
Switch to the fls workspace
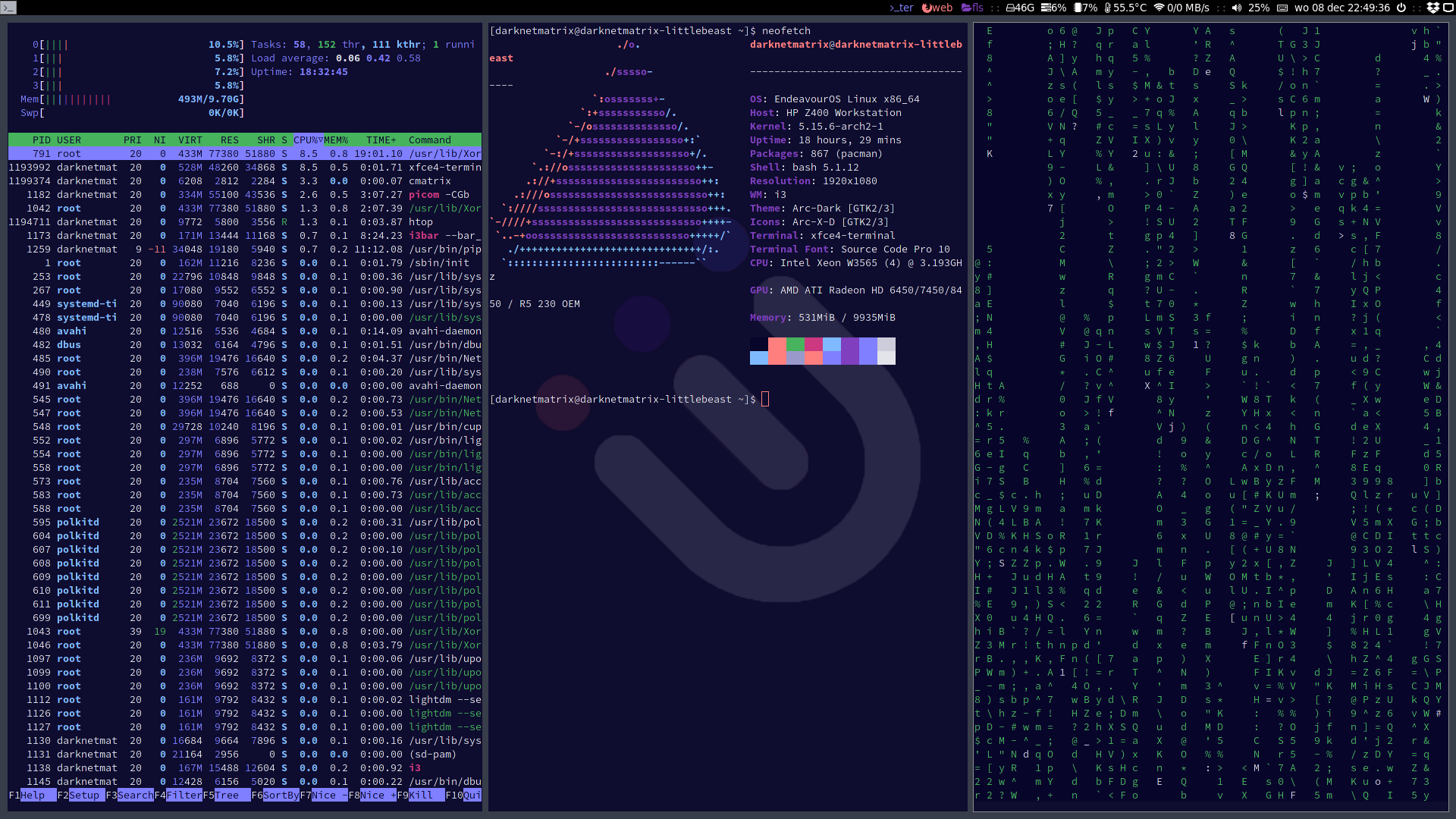click(972, 8)
